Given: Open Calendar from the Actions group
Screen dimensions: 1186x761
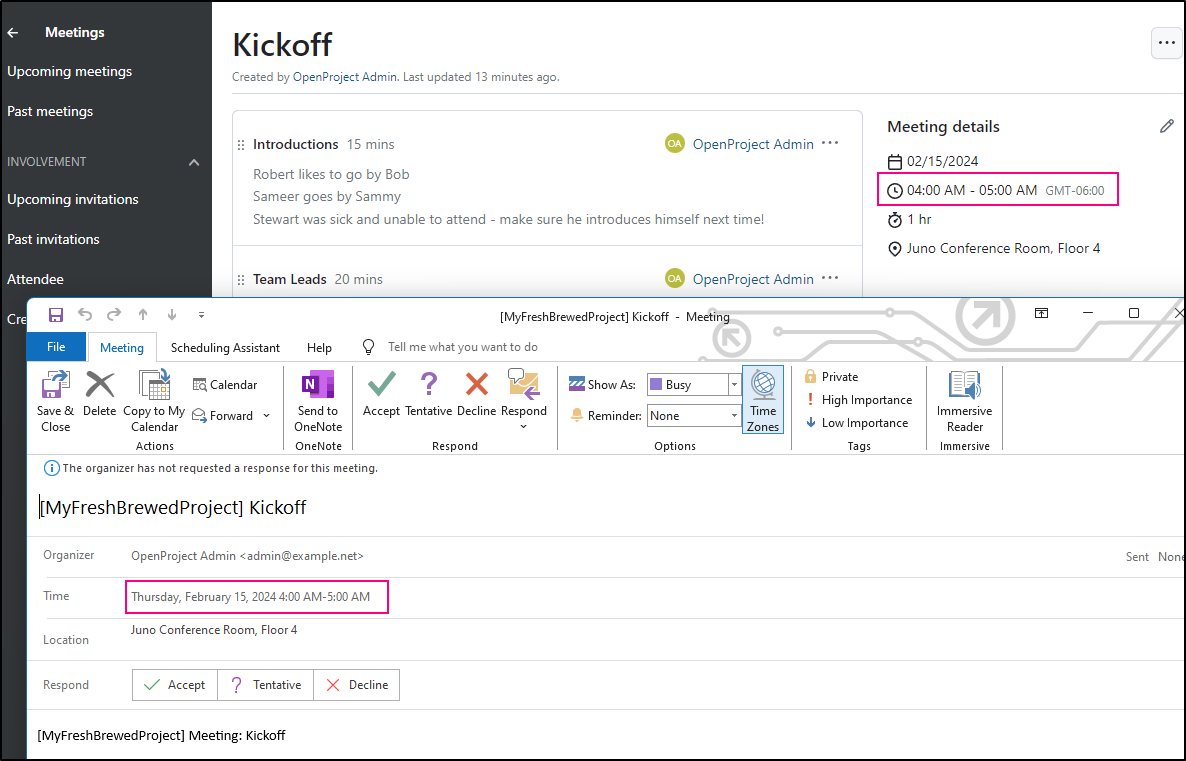Looking at the screenshot, I should [x=225, y=385].
